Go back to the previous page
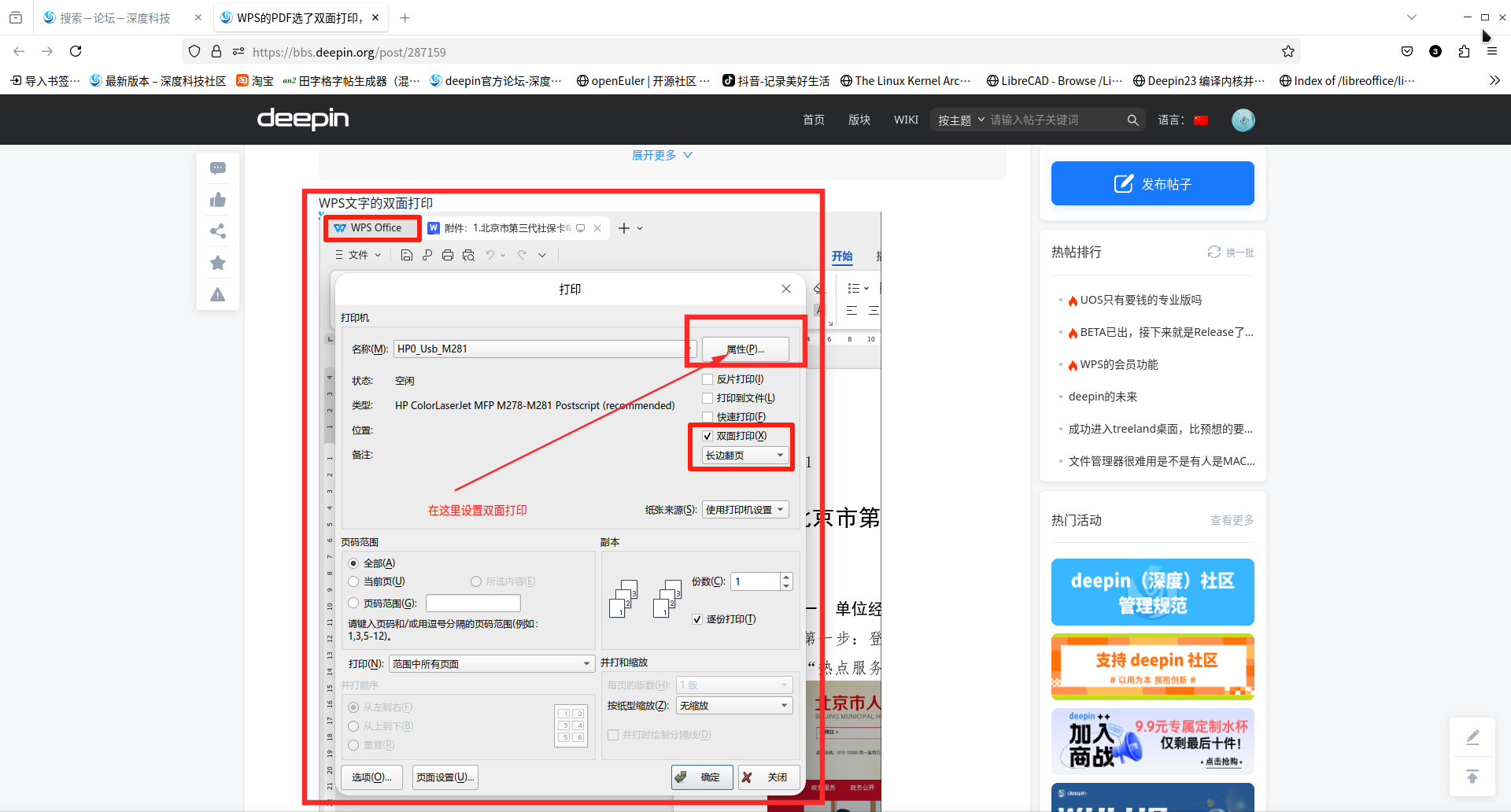1511x812 pixels. point(19,51)
